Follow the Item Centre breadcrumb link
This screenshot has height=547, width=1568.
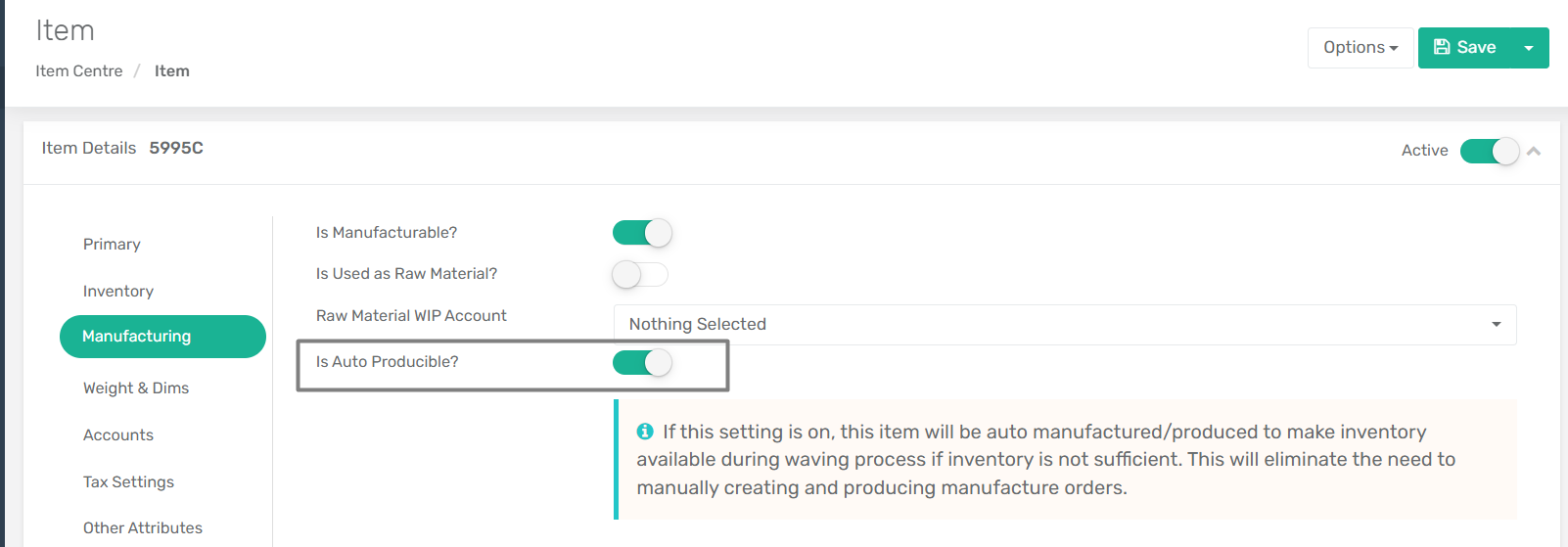[x=79, y=71]
